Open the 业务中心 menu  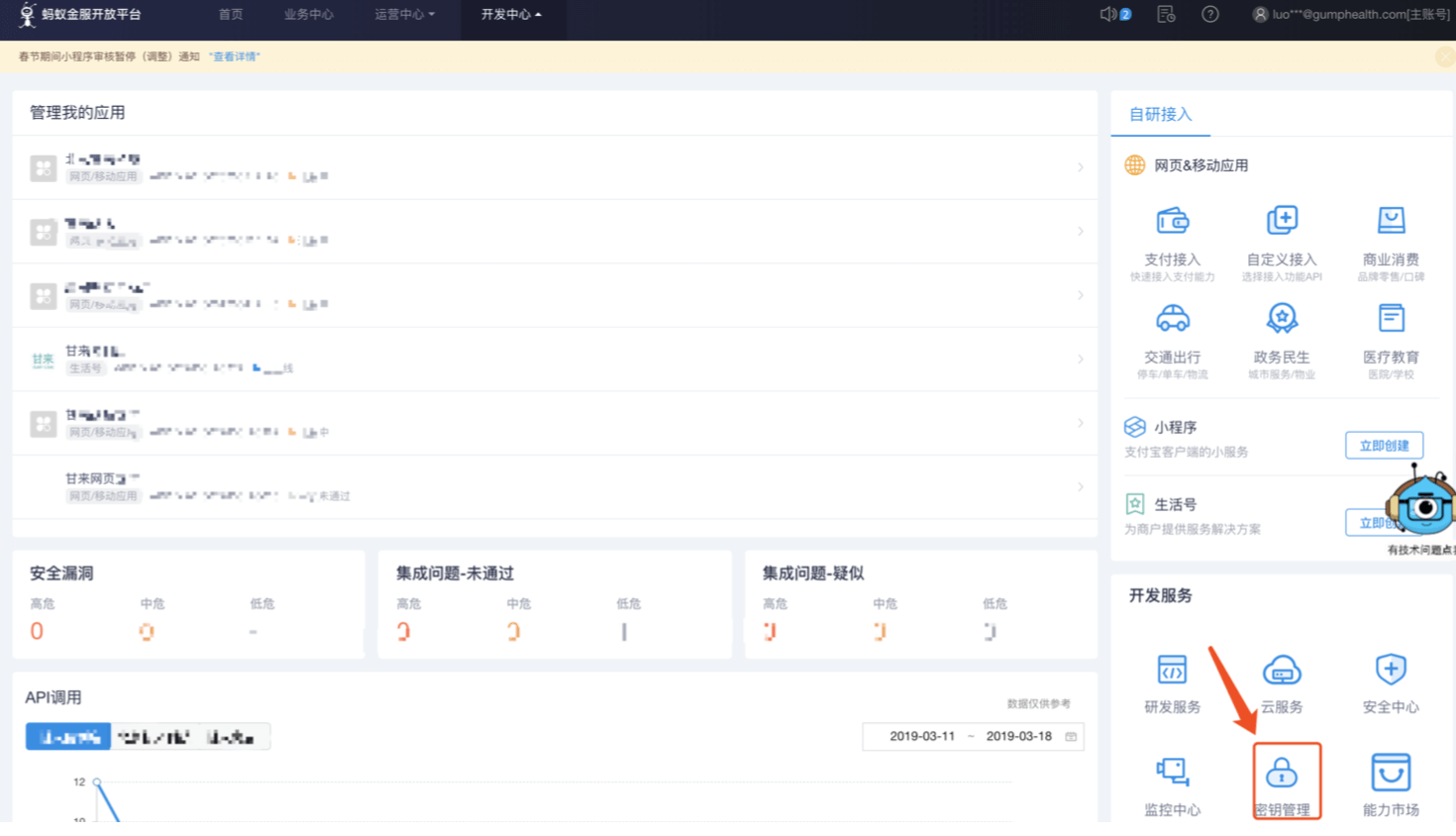click(x=309, y=15)
